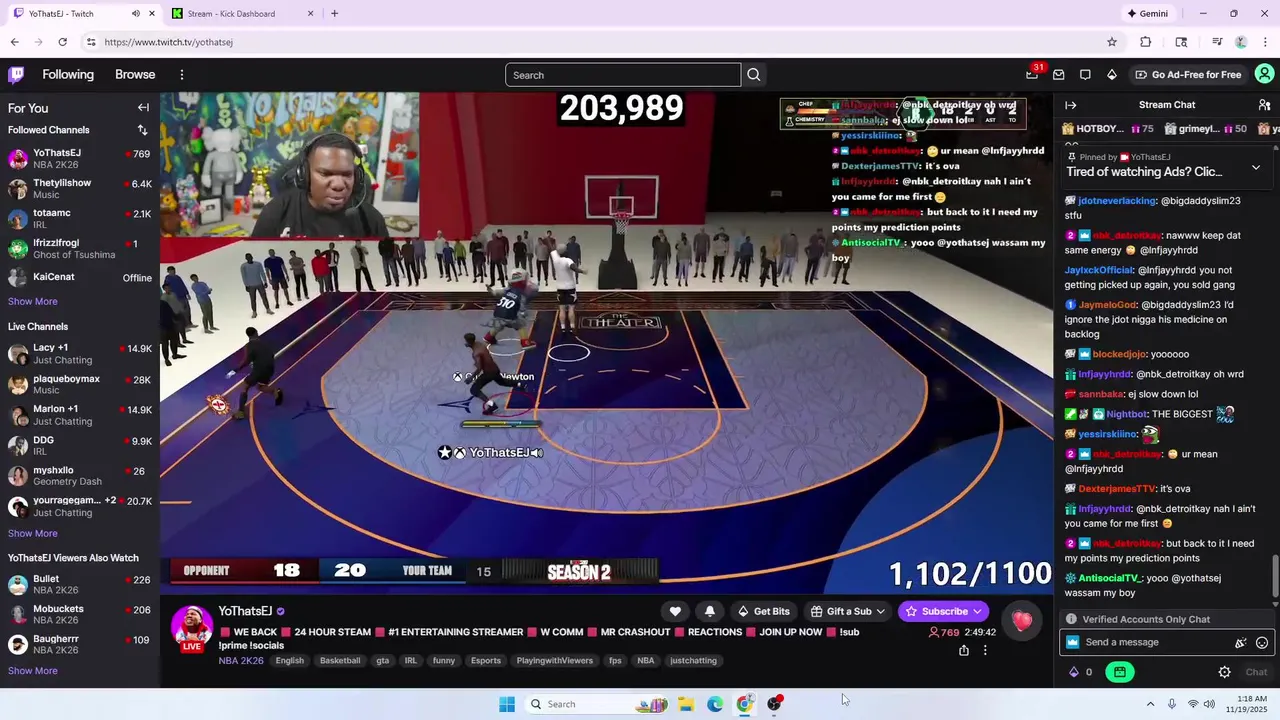
Task: Open KaiCenat offline channel
Action: 80,277
